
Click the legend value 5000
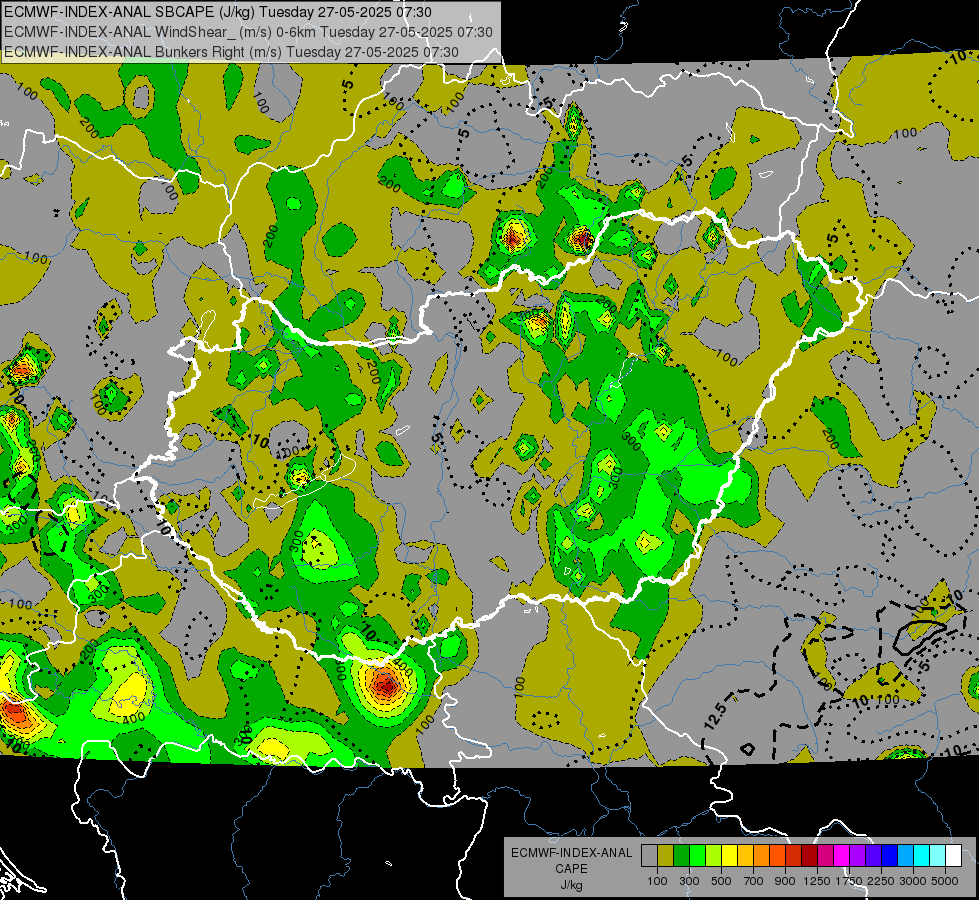pyautogui.click(x=945, y=881)
